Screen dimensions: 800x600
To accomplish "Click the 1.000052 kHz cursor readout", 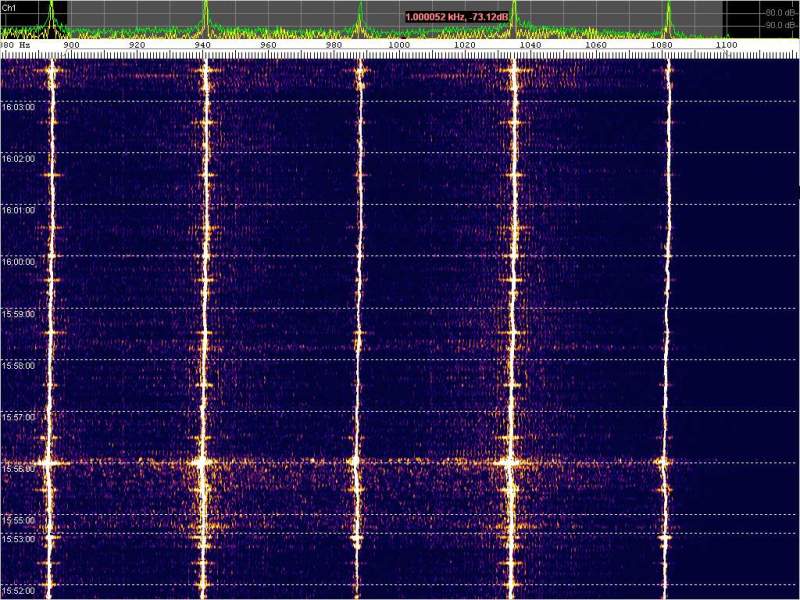I will pos(457,17).
